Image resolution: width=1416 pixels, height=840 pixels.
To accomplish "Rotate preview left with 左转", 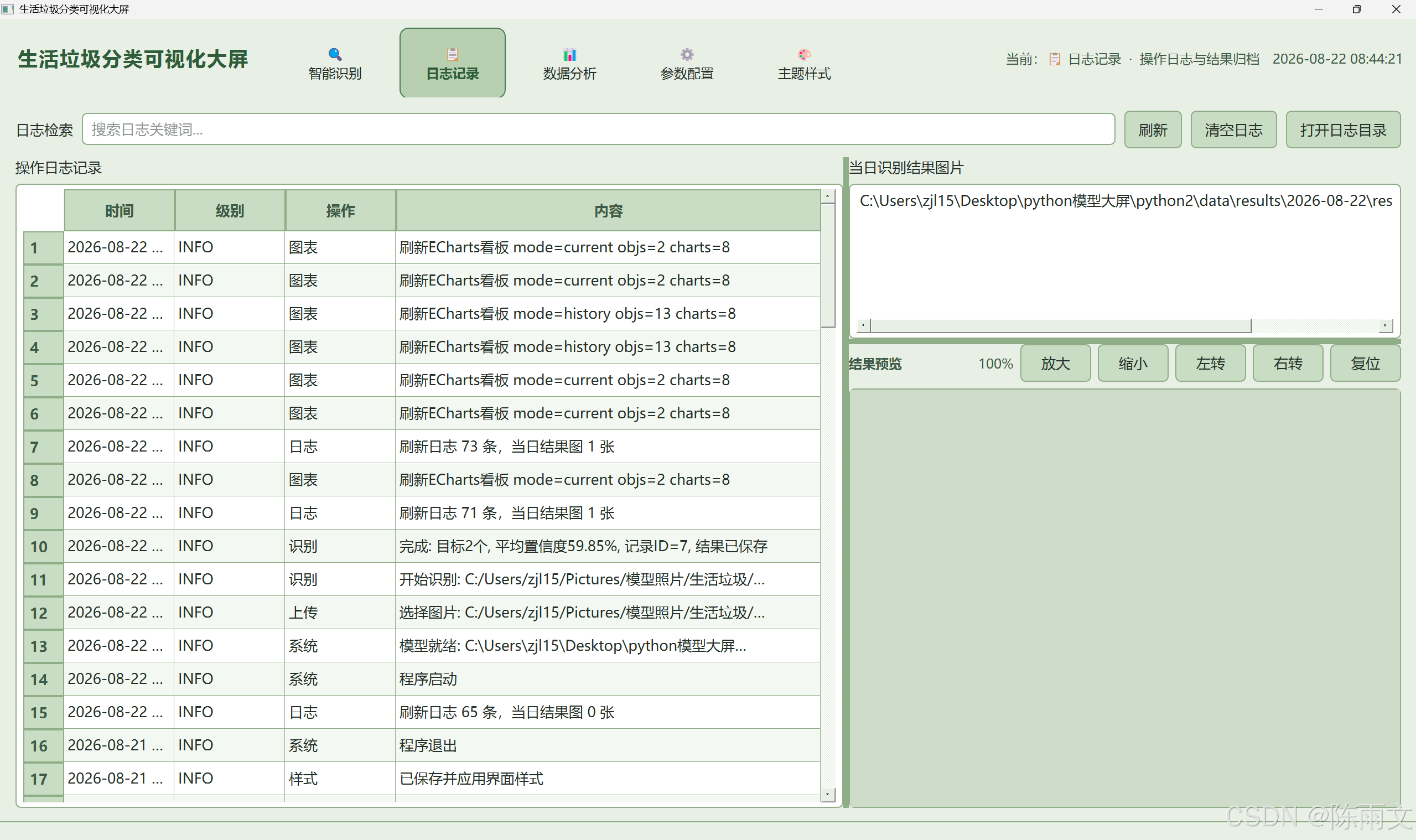I will coord(1211,364).
